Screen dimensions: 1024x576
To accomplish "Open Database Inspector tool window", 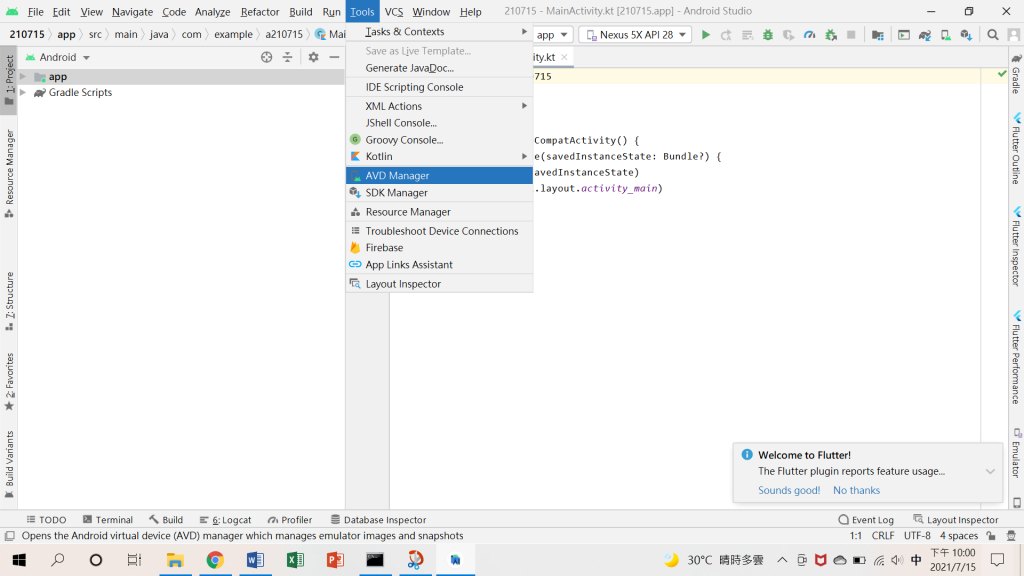I will click(x=378, y=520).
